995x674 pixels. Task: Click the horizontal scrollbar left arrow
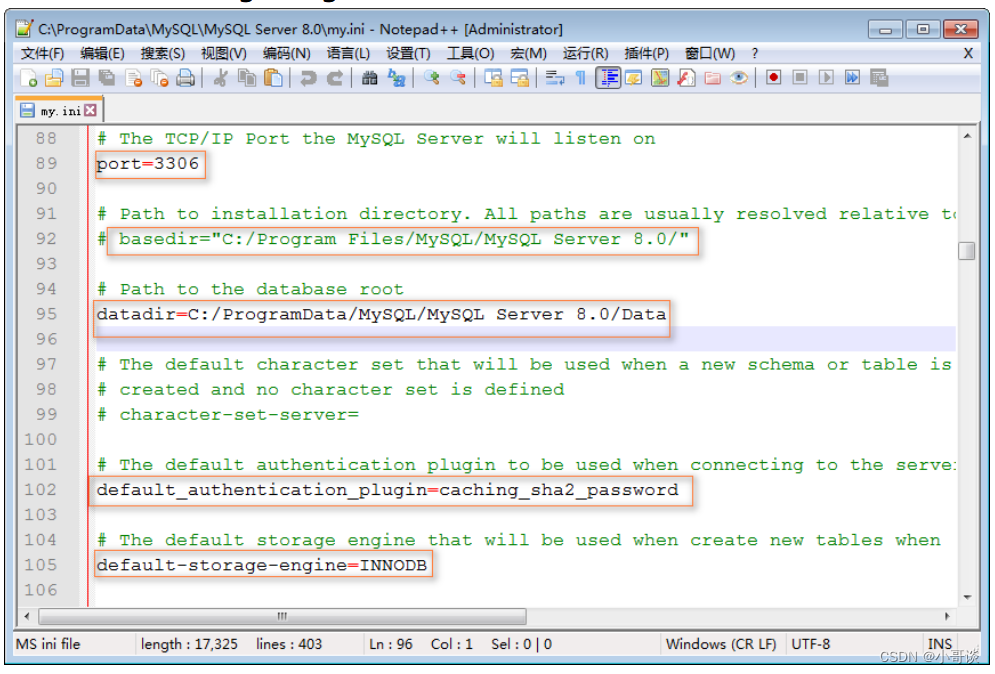point(27,616)
